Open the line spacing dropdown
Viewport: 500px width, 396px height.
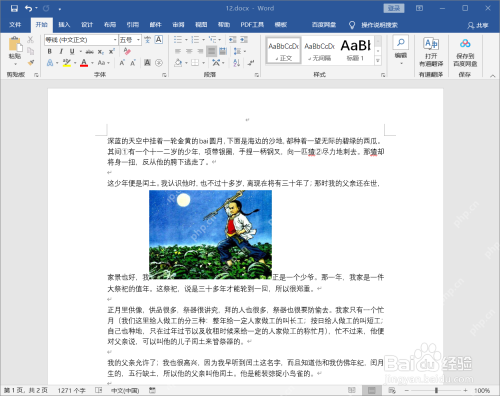(240, 51)
